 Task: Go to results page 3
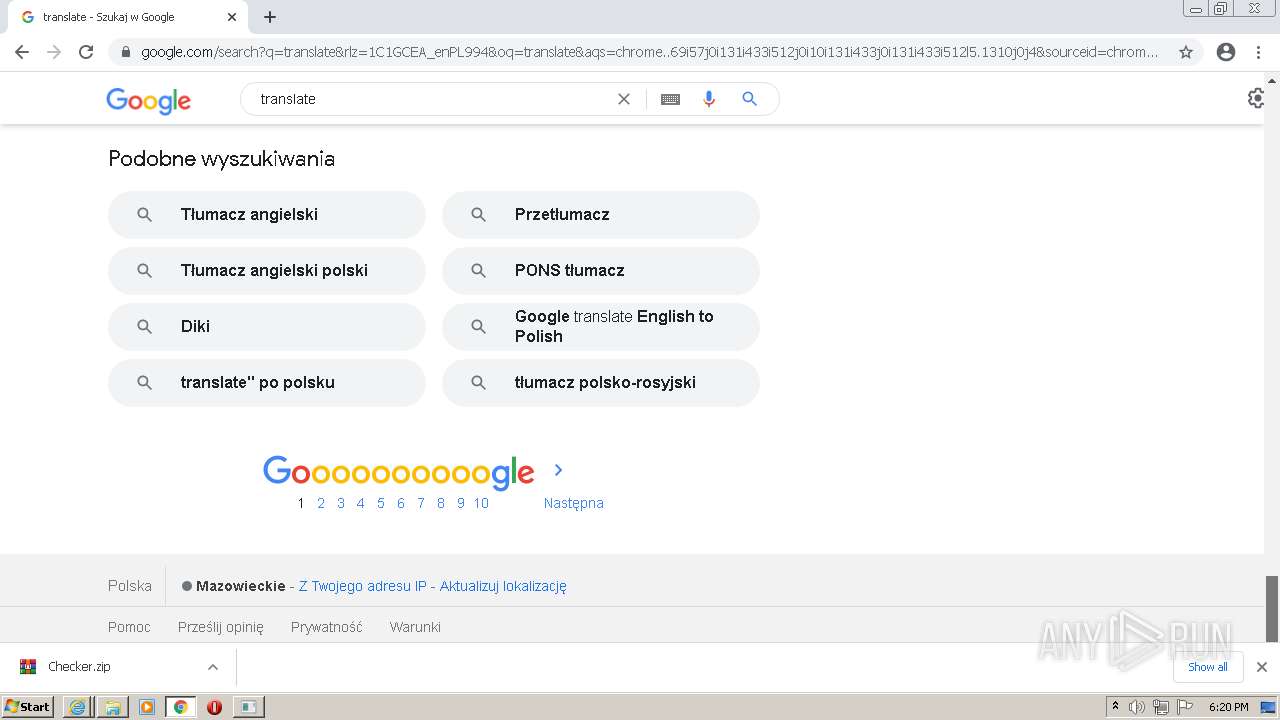(x=341, y=503)
